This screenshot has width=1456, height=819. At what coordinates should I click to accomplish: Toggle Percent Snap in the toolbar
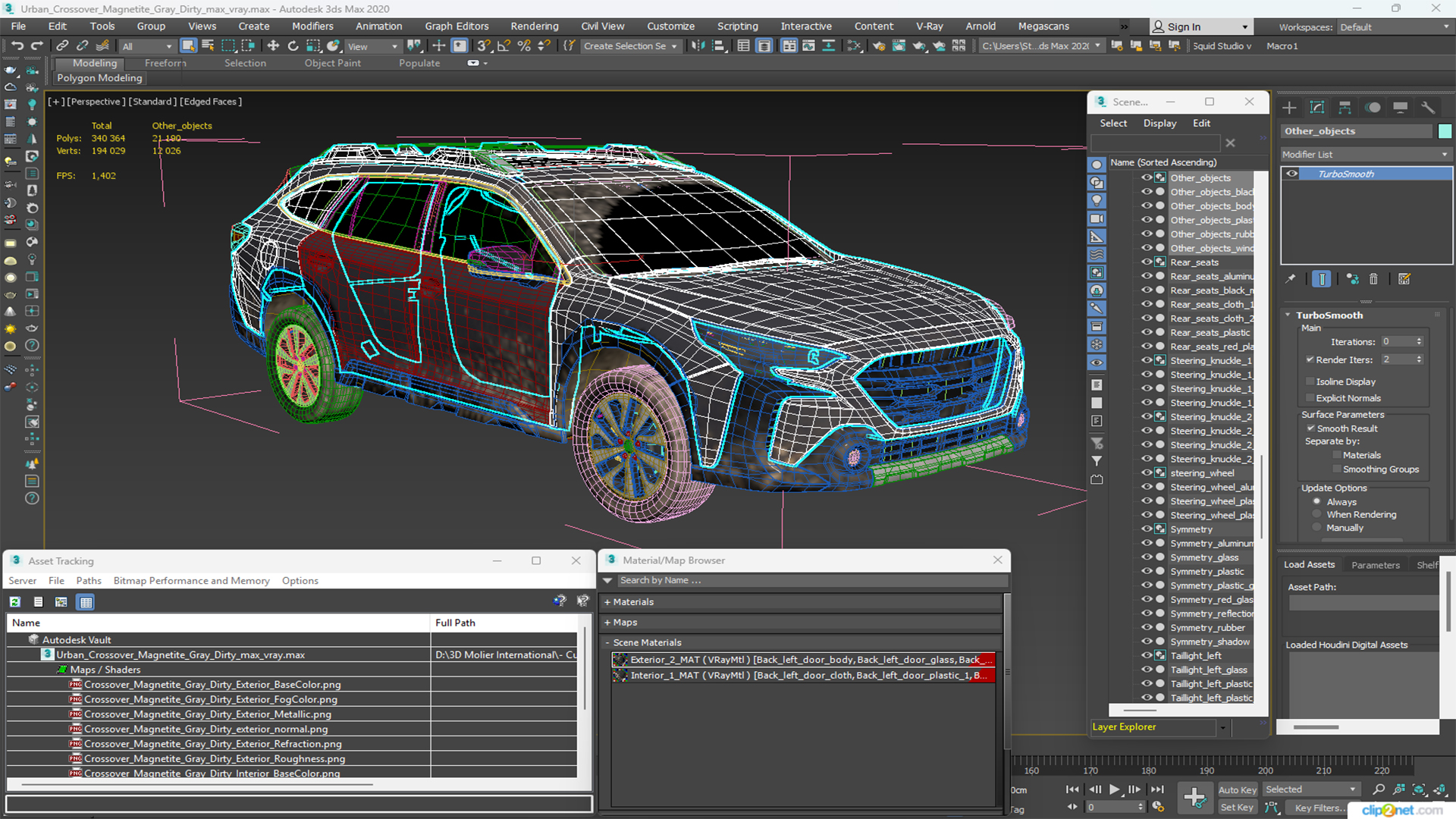(x=523, y=46)
